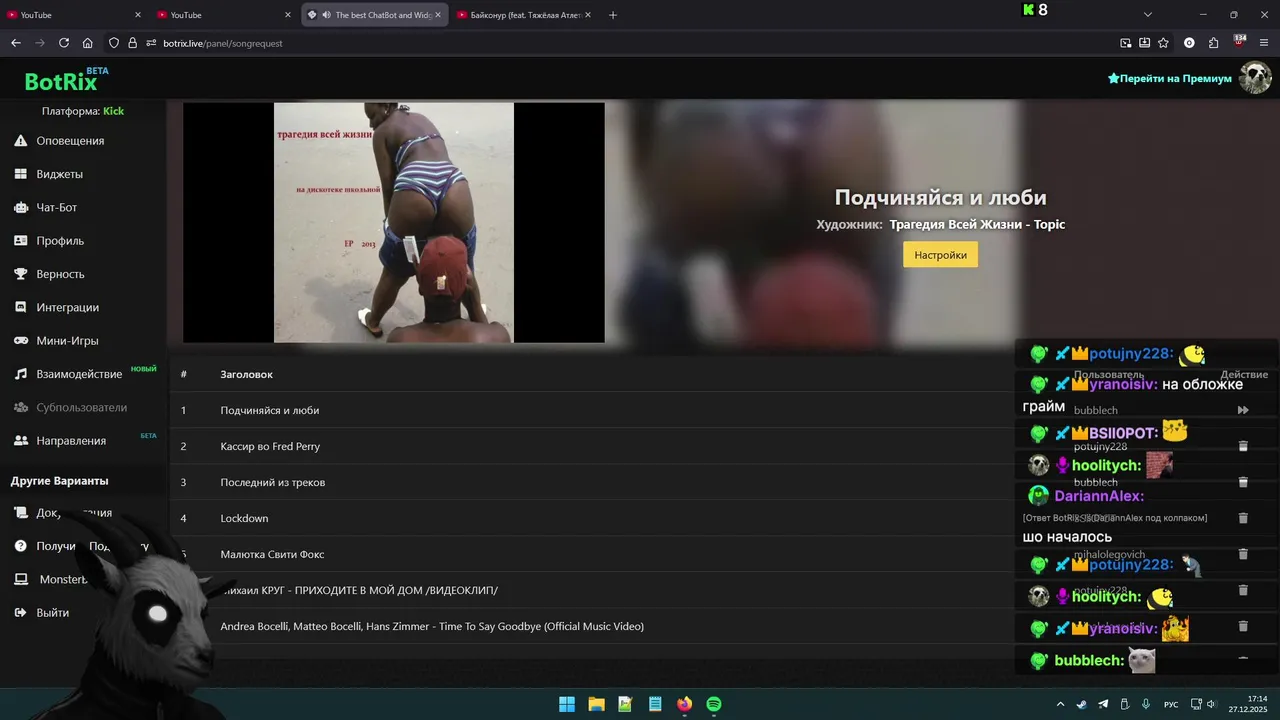Open Интеграции section in sidebar

pos(67,307)
